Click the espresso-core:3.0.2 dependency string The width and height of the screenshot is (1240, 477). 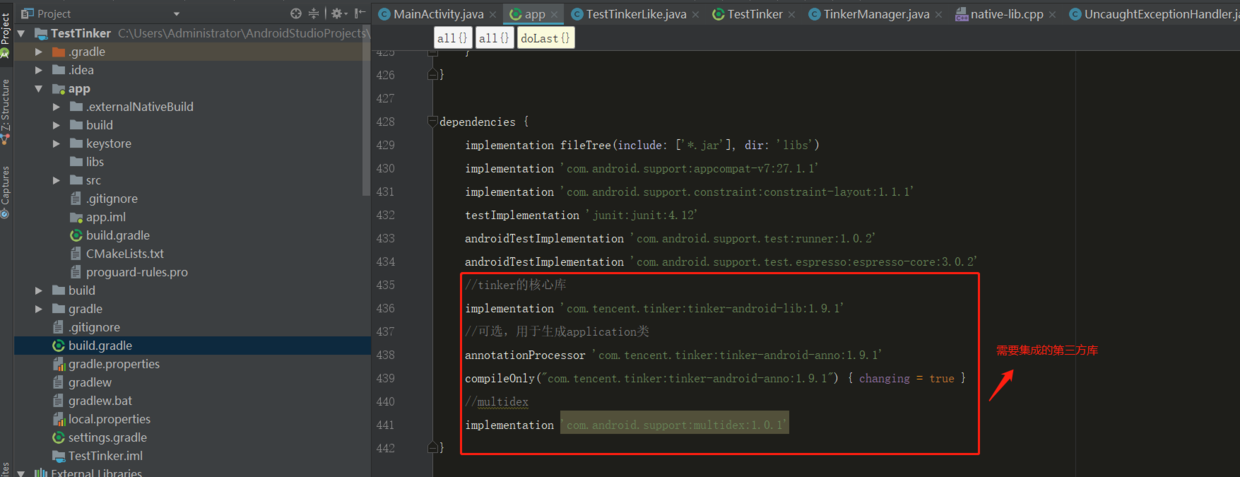click(803, 262)
